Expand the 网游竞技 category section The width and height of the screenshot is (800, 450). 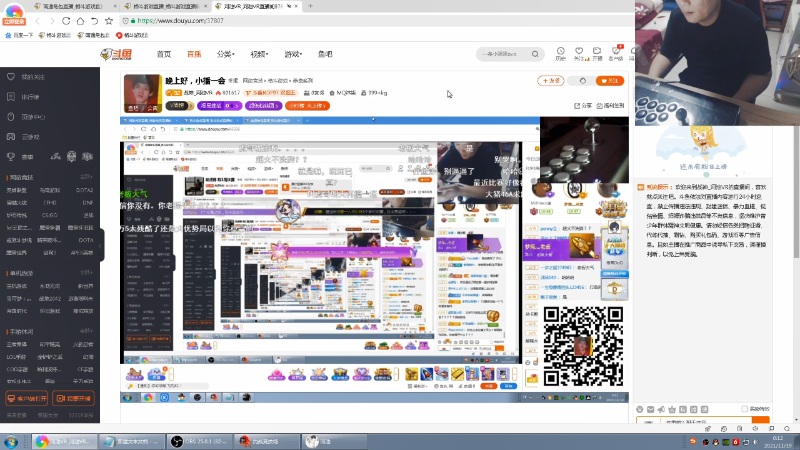click(86, 177)
